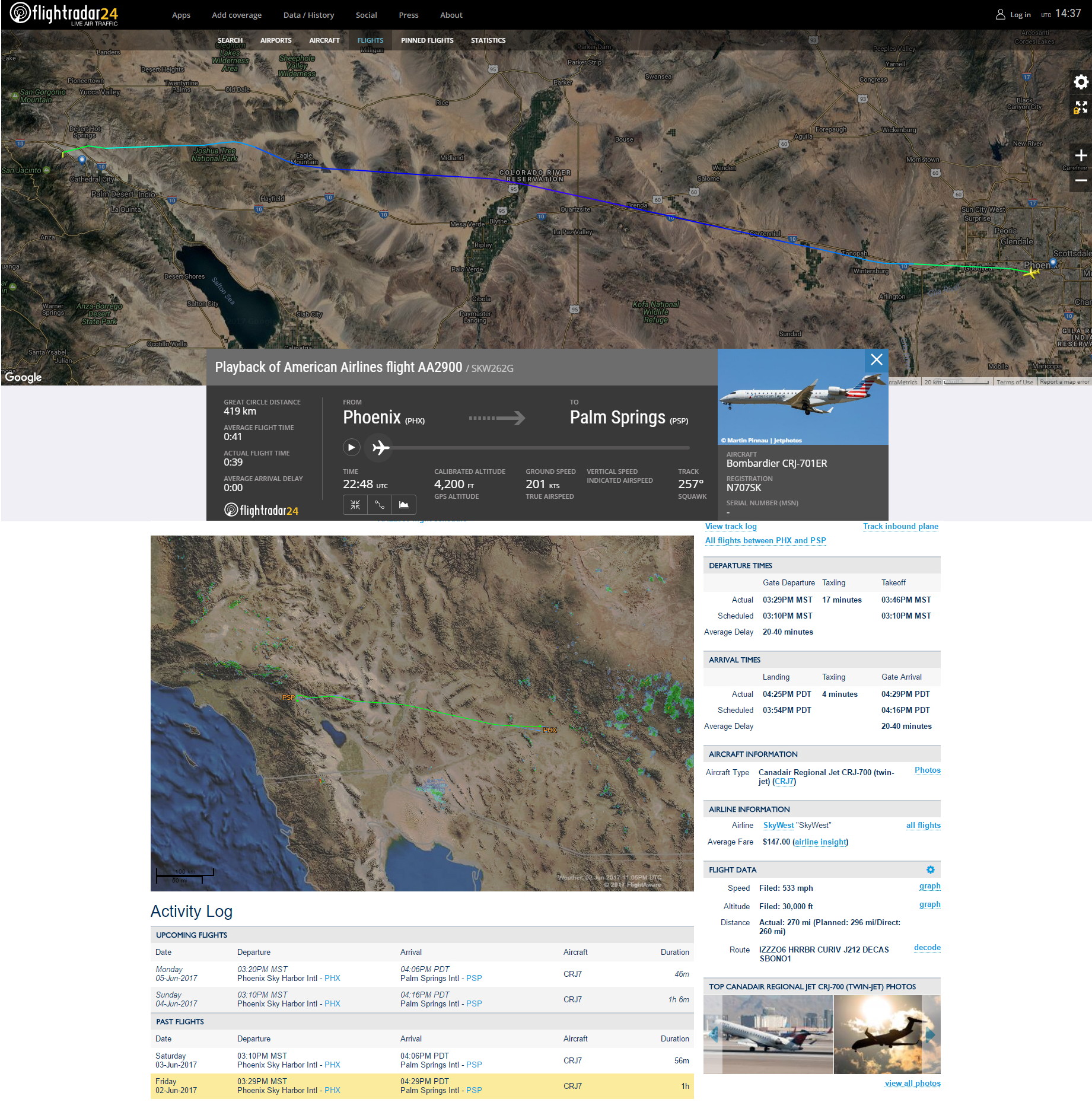Screen dimensions: 1092x1115
Task: Click the altitude graph chart icon button
Action: [403, 505]
